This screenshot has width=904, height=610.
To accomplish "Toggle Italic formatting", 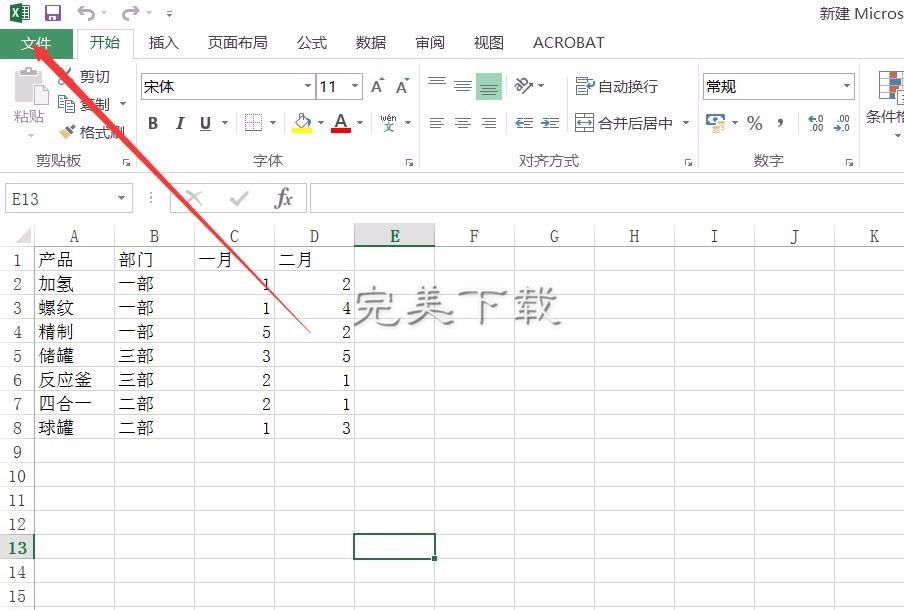I will click(x=180, y=123).
